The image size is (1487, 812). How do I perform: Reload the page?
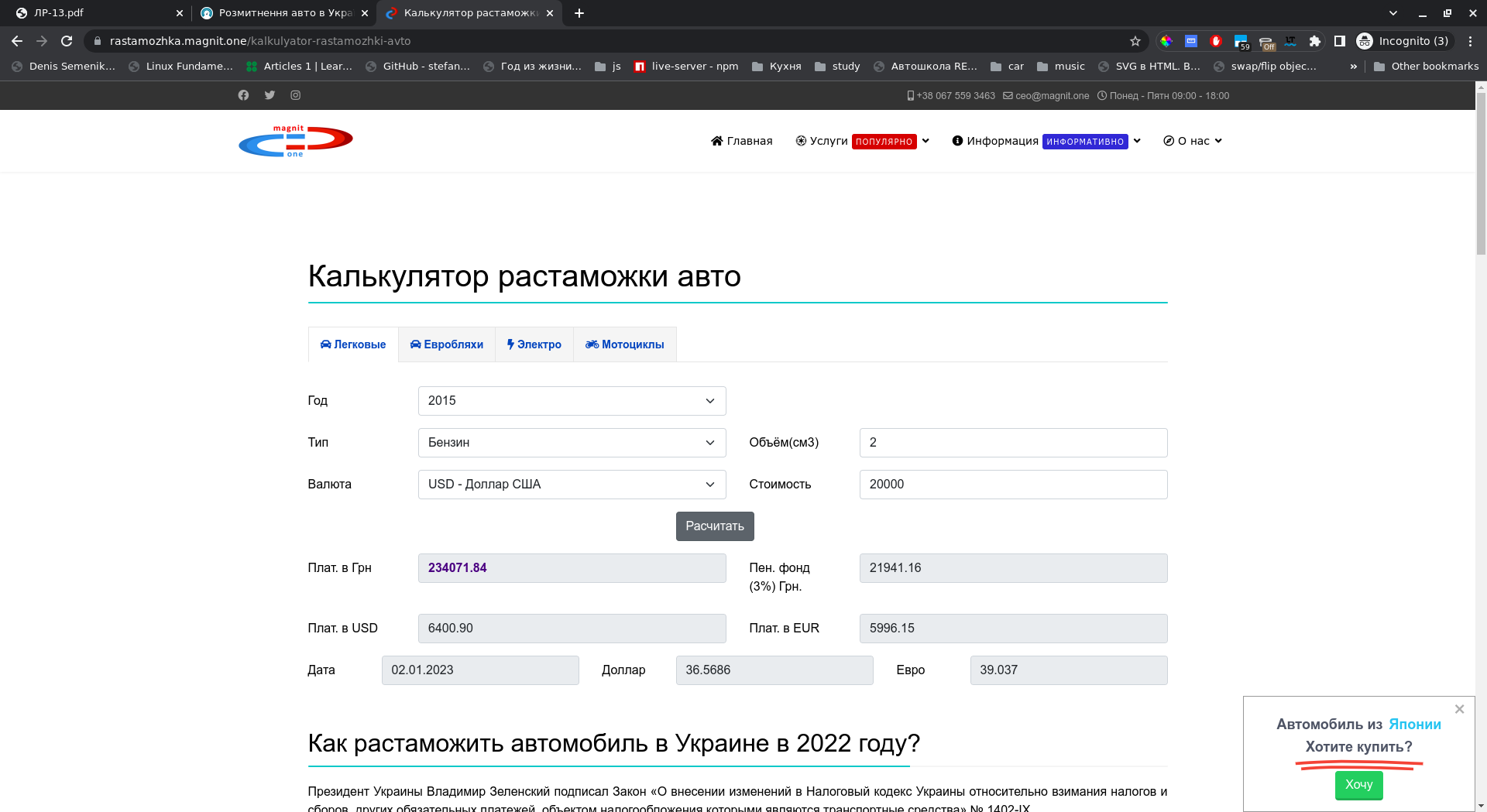pos(67,41)
